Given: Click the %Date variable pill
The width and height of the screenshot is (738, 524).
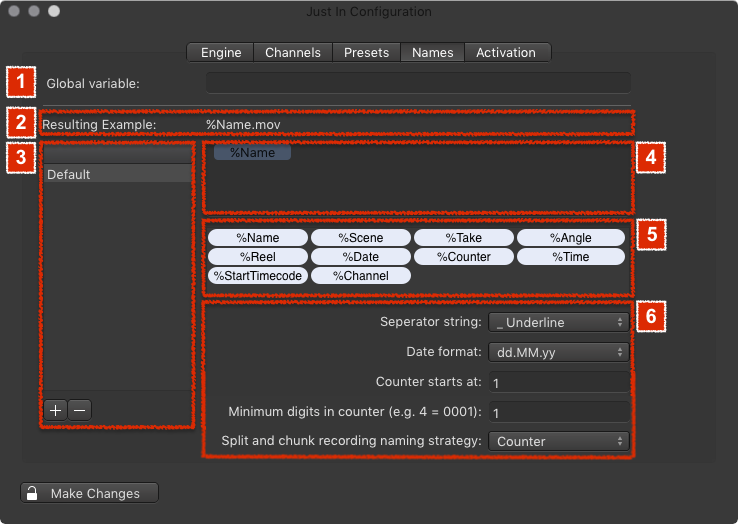Looking at the screenshot, I should (x=361, y=257).
